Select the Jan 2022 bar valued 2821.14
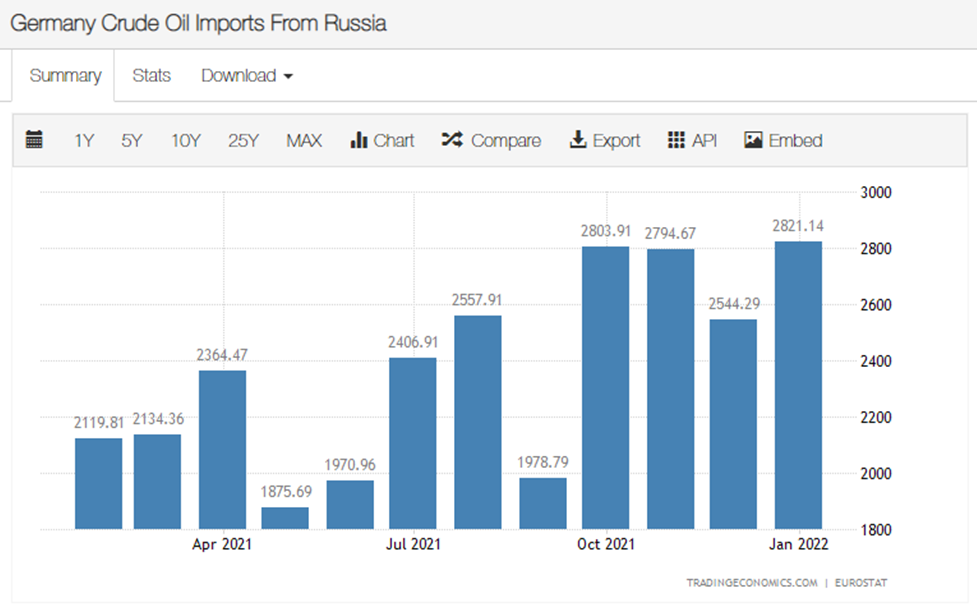This screenshot has height=611, width=977. click(798, 386)
